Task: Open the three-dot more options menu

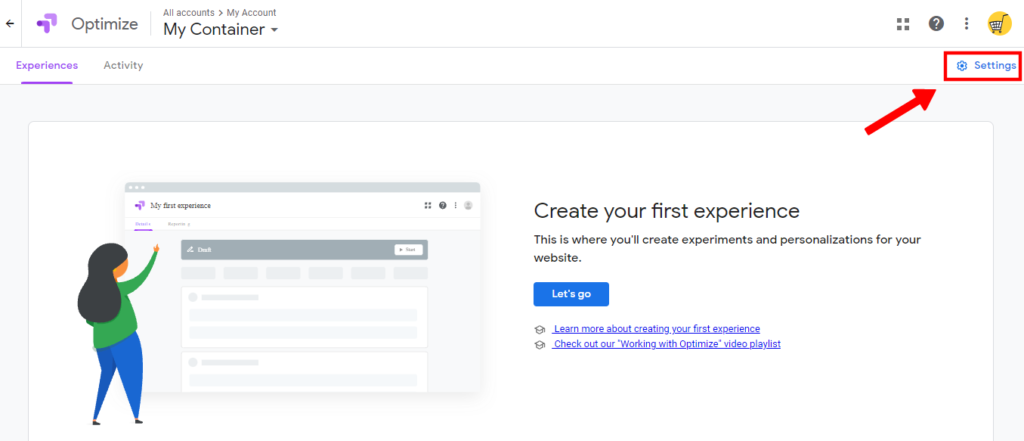Action: click(967, 24)
